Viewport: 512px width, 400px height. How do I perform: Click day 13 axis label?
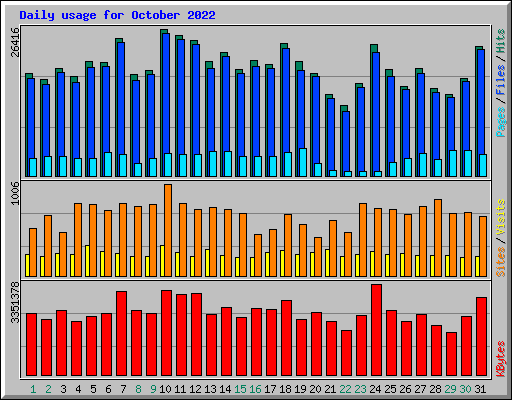[x=210, y=389]
